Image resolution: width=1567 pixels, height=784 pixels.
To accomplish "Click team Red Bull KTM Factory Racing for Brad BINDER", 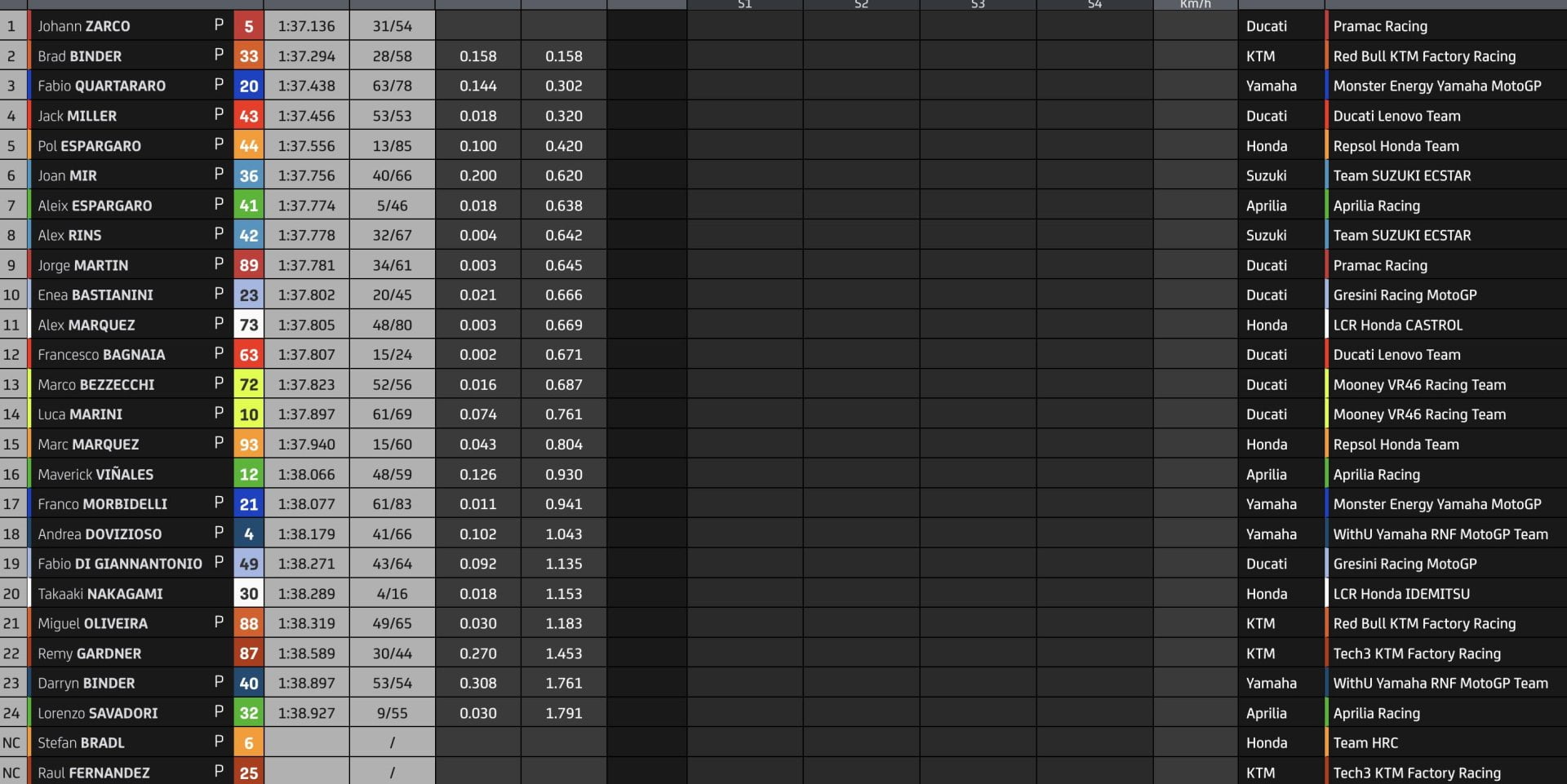I will click(x=1424, y=56).
